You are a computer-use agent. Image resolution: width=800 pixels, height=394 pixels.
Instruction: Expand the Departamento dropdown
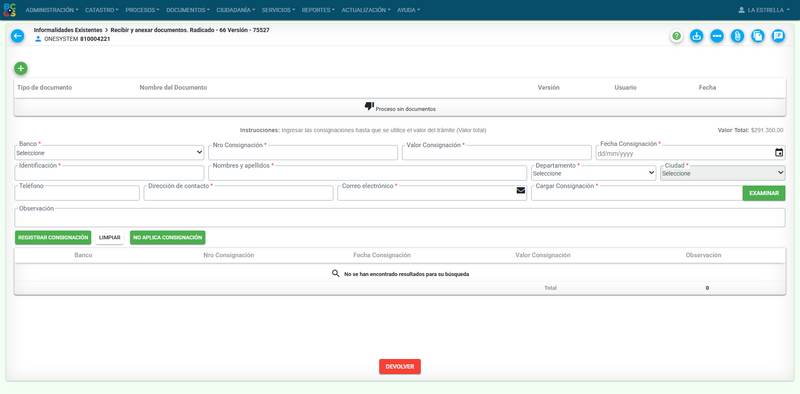tap(593, 173)
